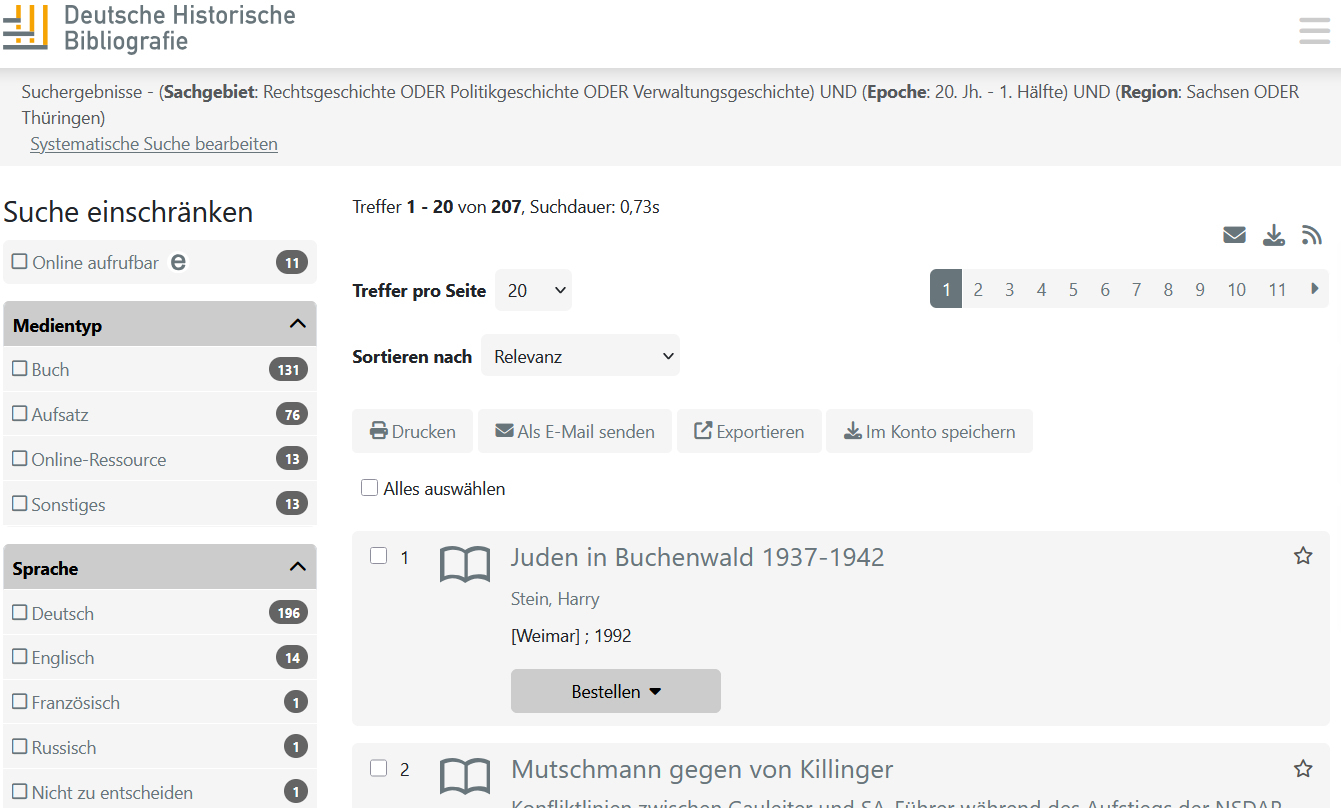Select checkbox for result number 1
The image size is (1341, 808).
379,556
